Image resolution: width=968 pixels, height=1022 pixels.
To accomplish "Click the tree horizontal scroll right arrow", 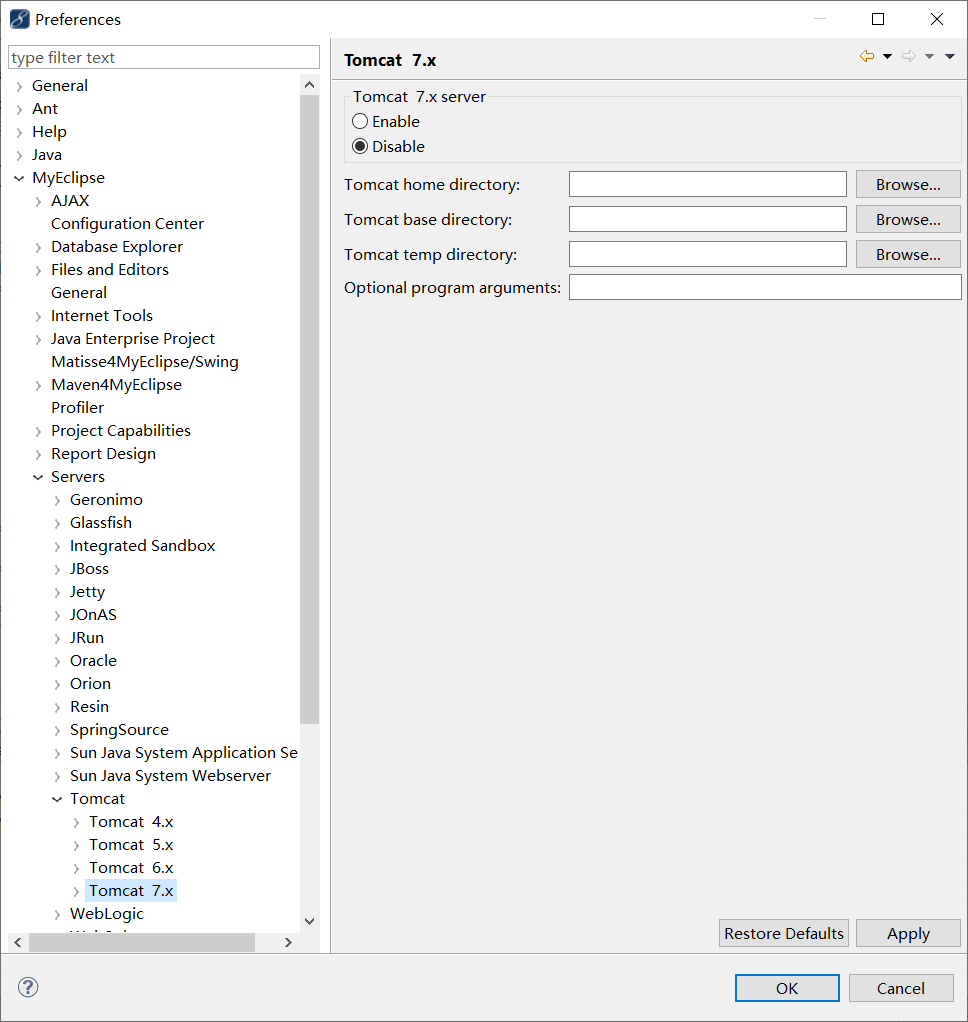I will [x=288, y=942].
